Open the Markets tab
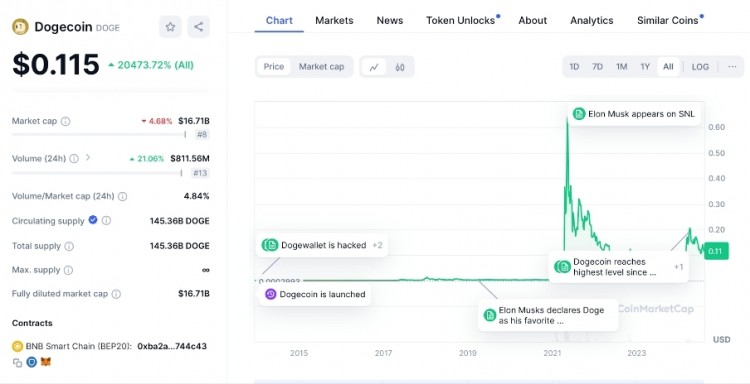This screenshot has height=384, width=750. coord(334,21)
